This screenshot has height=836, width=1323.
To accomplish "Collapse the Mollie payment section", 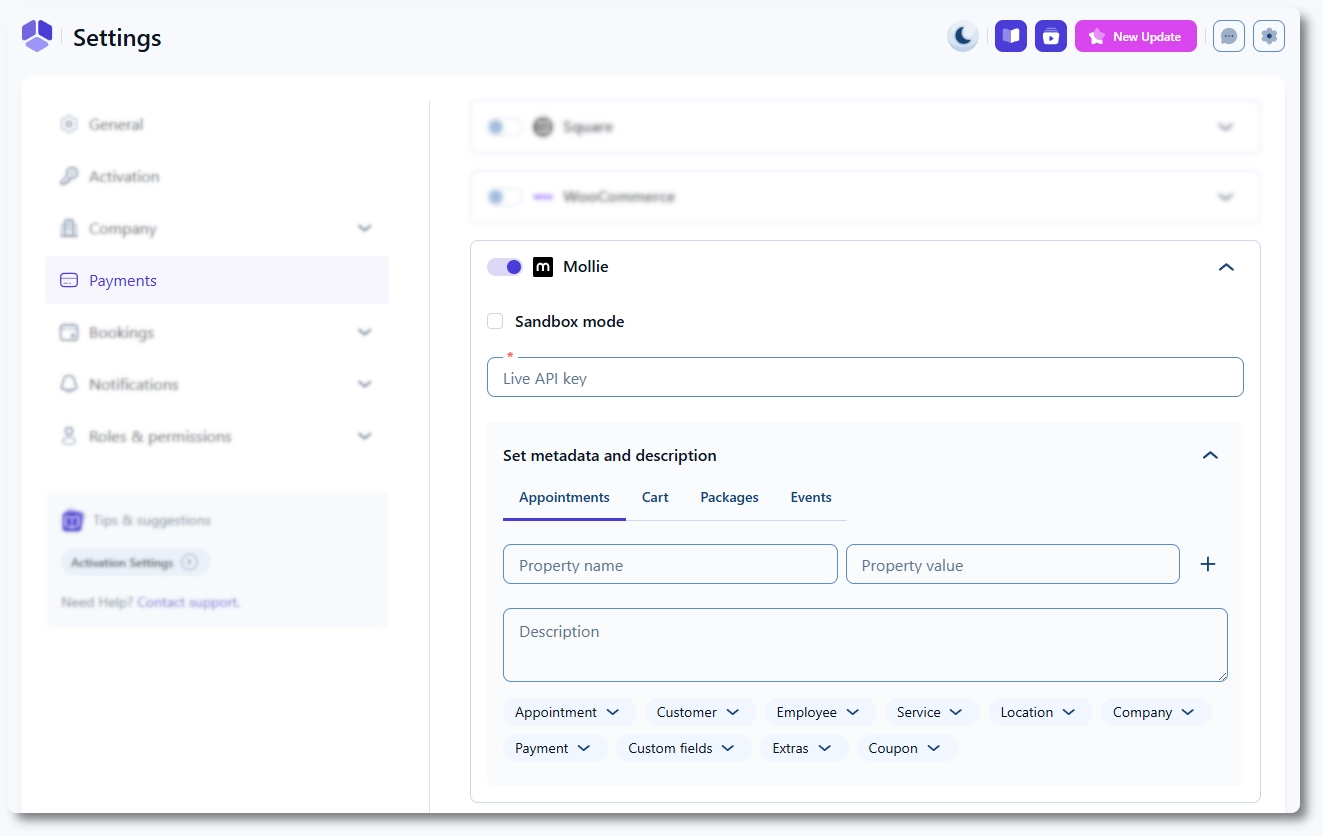I will (1226, 267).
